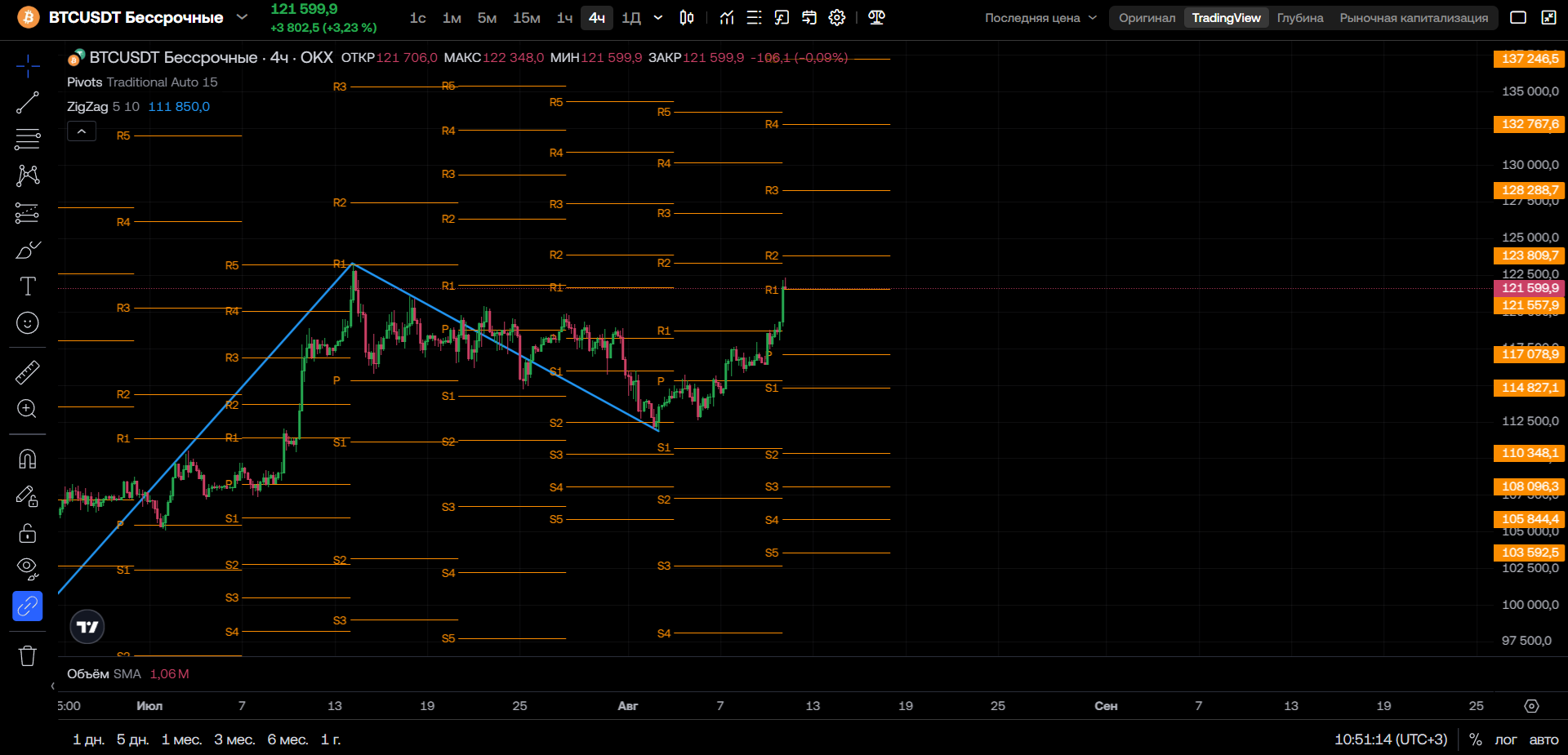The image size is (1568, 755).
Task: Set range to 5 дн.
Action: (x=132, y=739)
